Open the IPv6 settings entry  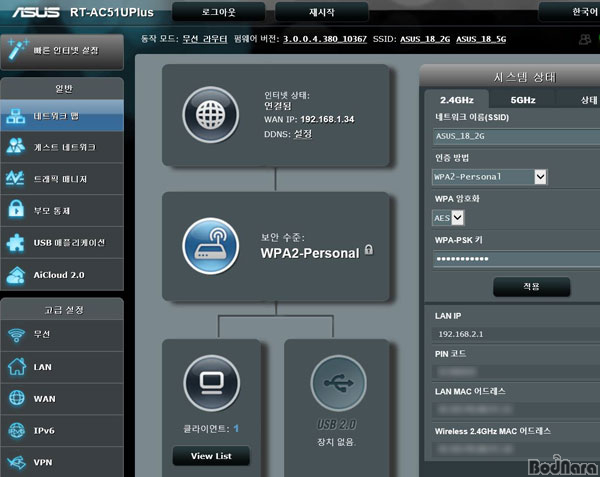[x=62, y=431]
